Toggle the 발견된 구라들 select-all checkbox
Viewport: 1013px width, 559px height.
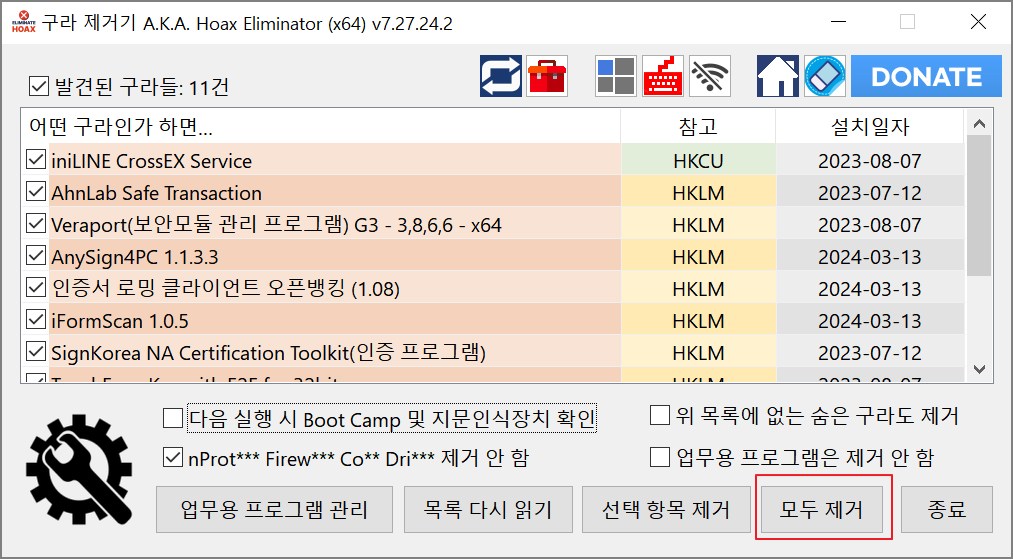(39, 86)
